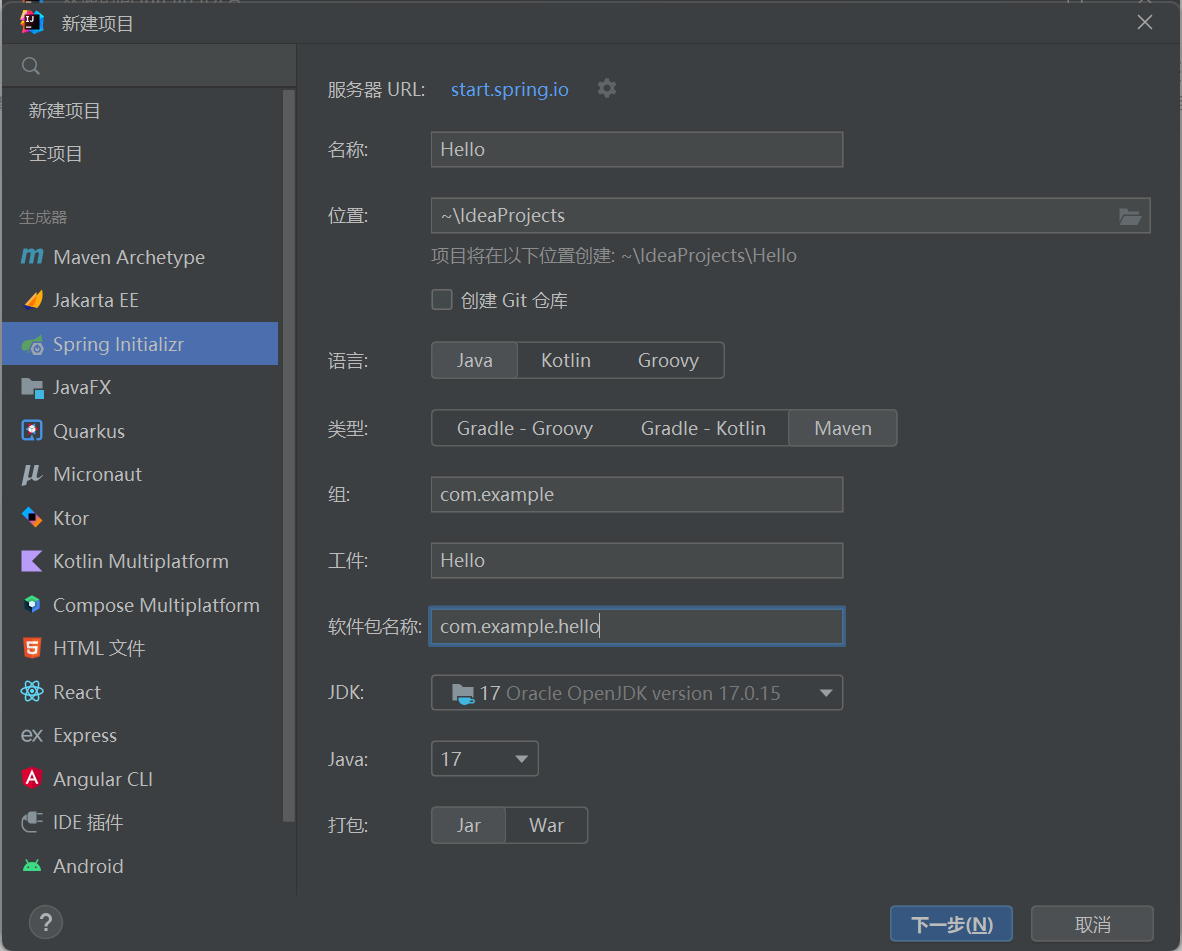Select Kotlin as the language
This screenshot has width=1182, height=951.
coord(565,360)
